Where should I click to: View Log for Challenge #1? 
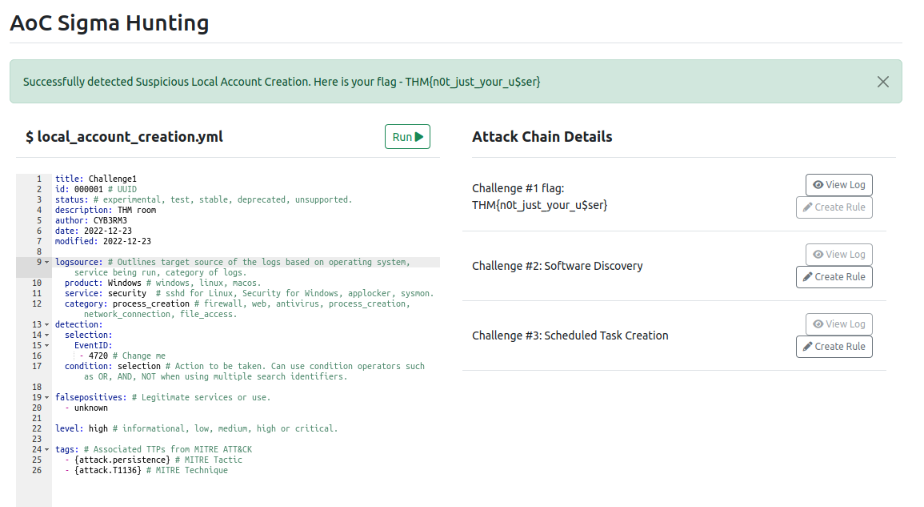click(x=839, y=185)
